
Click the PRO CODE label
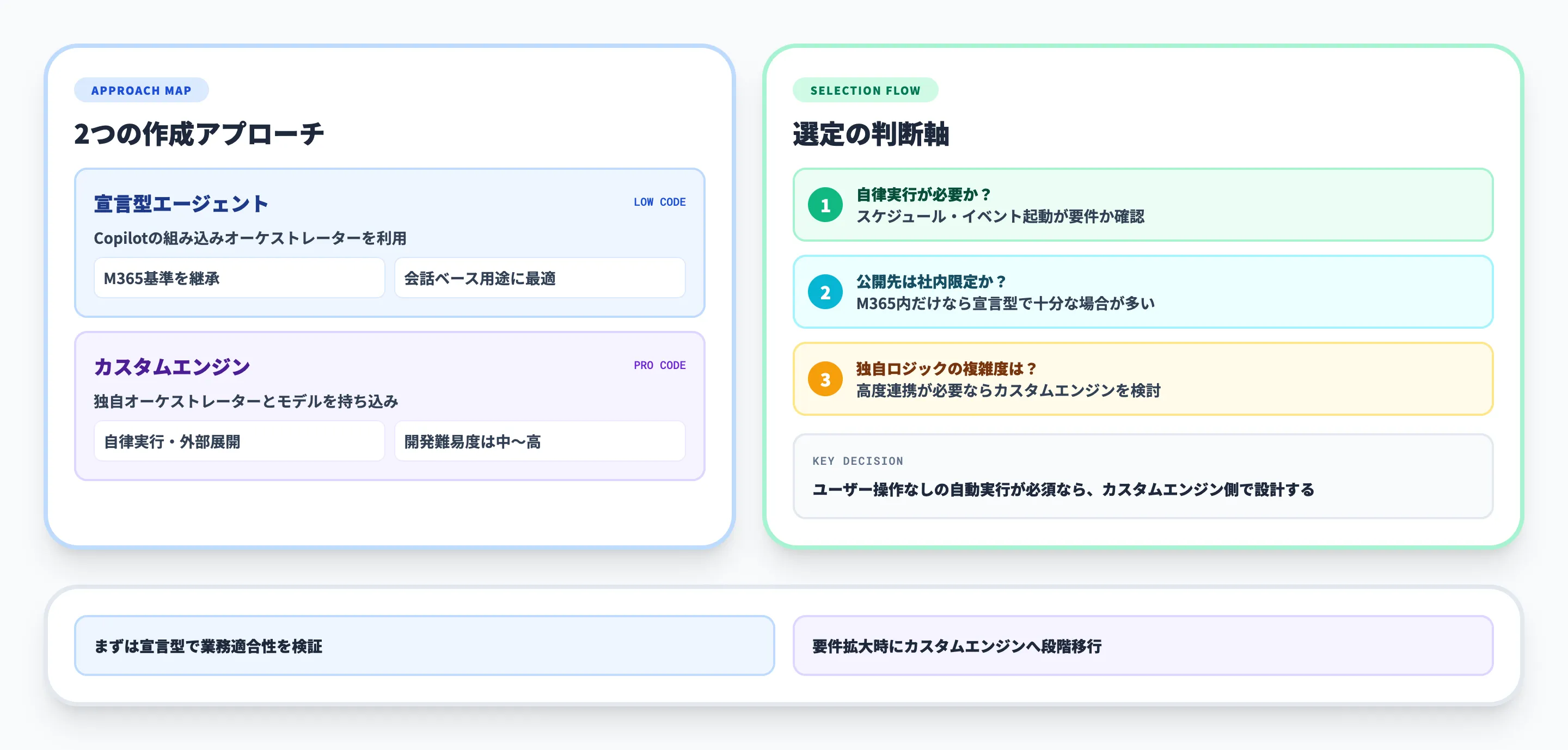(659, 365)
